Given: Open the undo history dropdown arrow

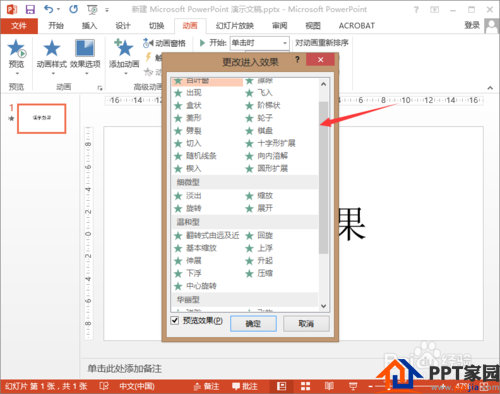Looking at the screenshot, I should 59,9.
